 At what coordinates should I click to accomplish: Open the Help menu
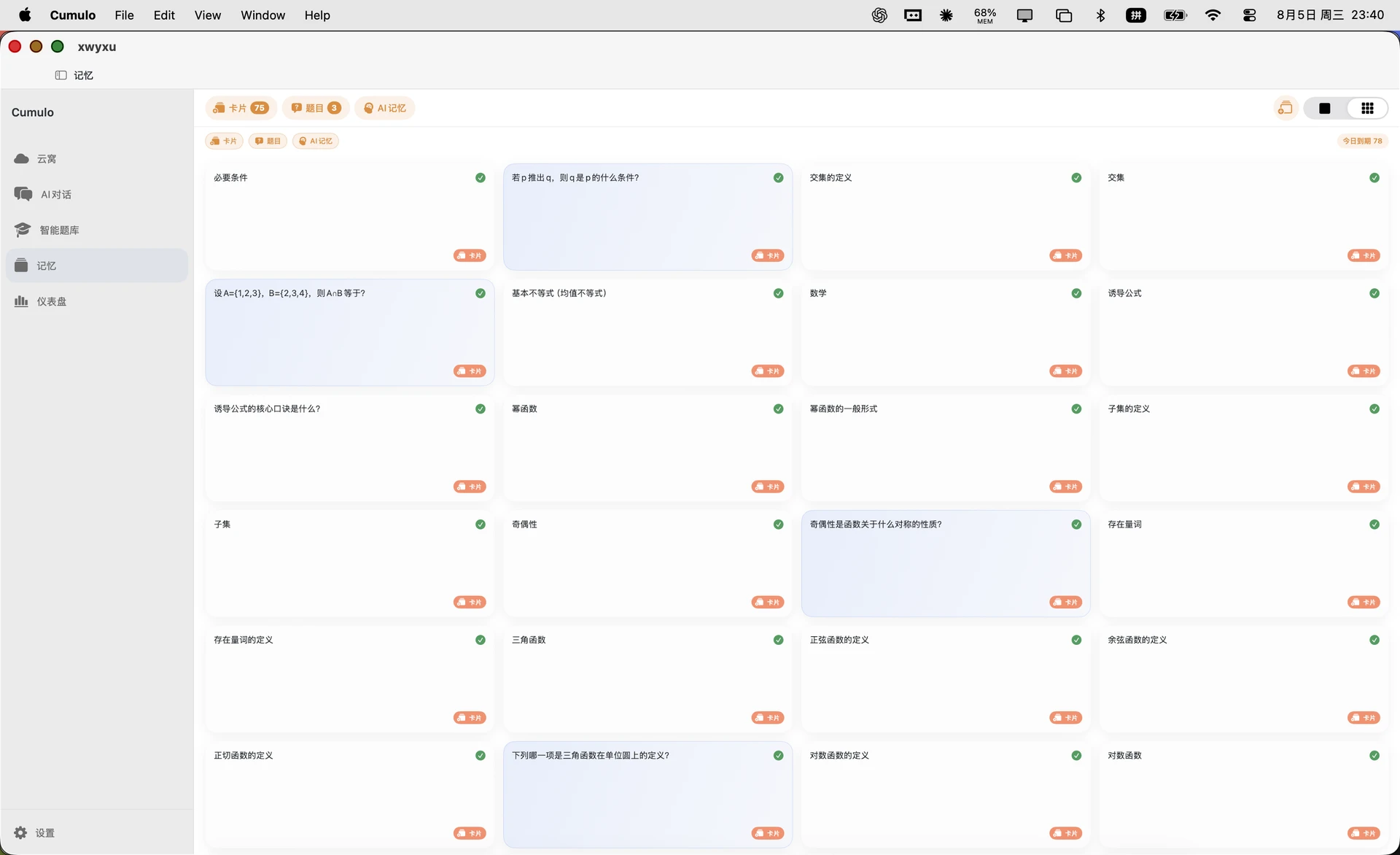(317, 15)
